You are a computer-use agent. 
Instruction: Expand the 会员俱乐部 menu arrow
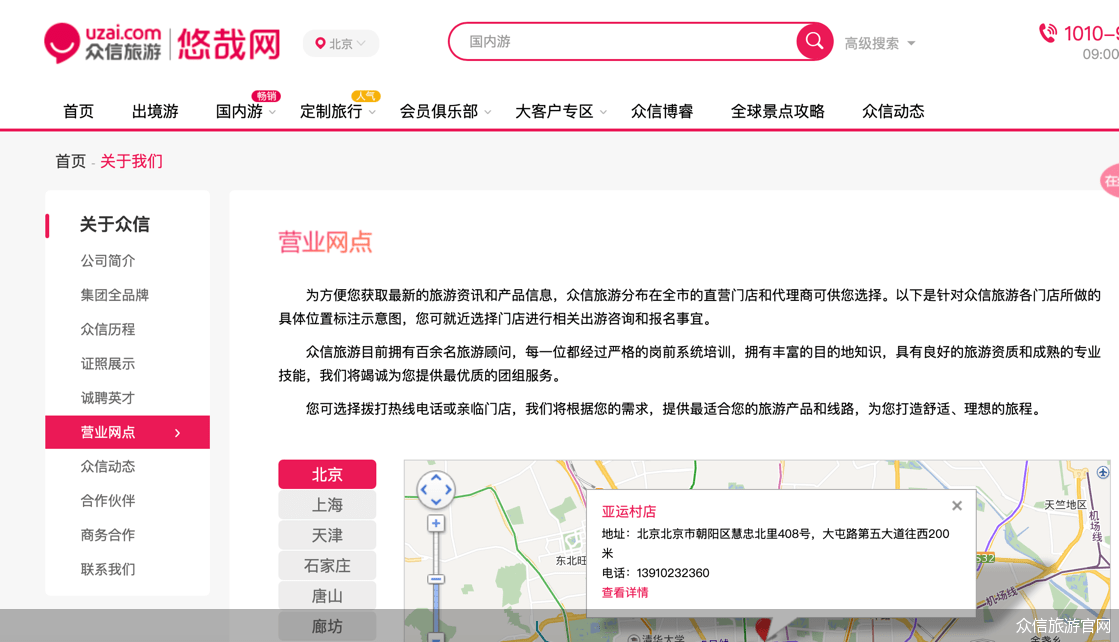488,112
